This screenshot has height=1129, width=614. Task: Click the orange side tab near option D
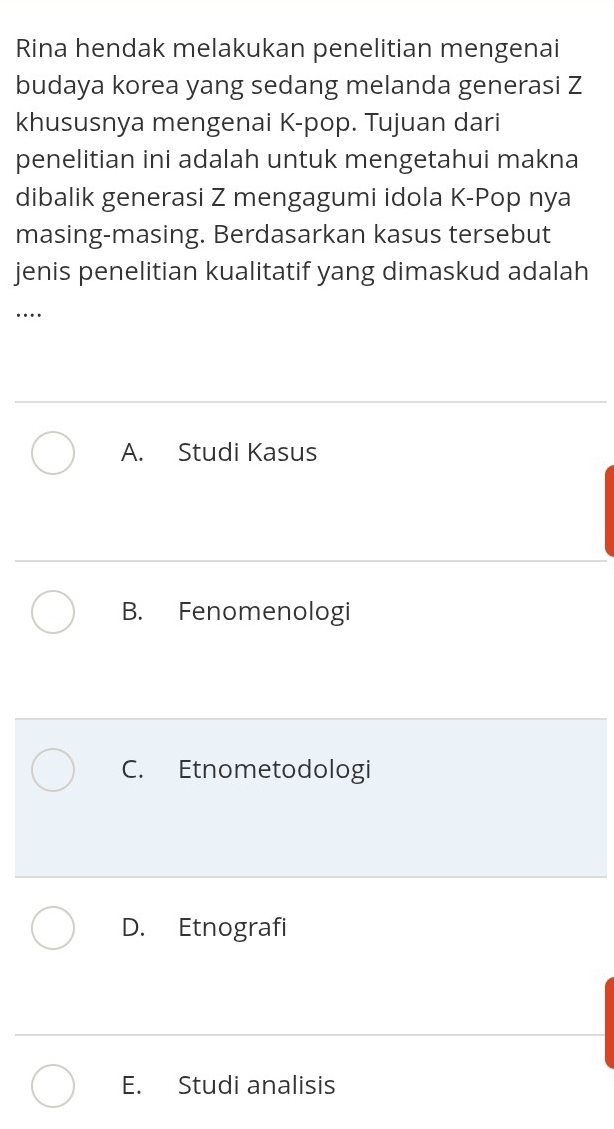pos(609,1022)
